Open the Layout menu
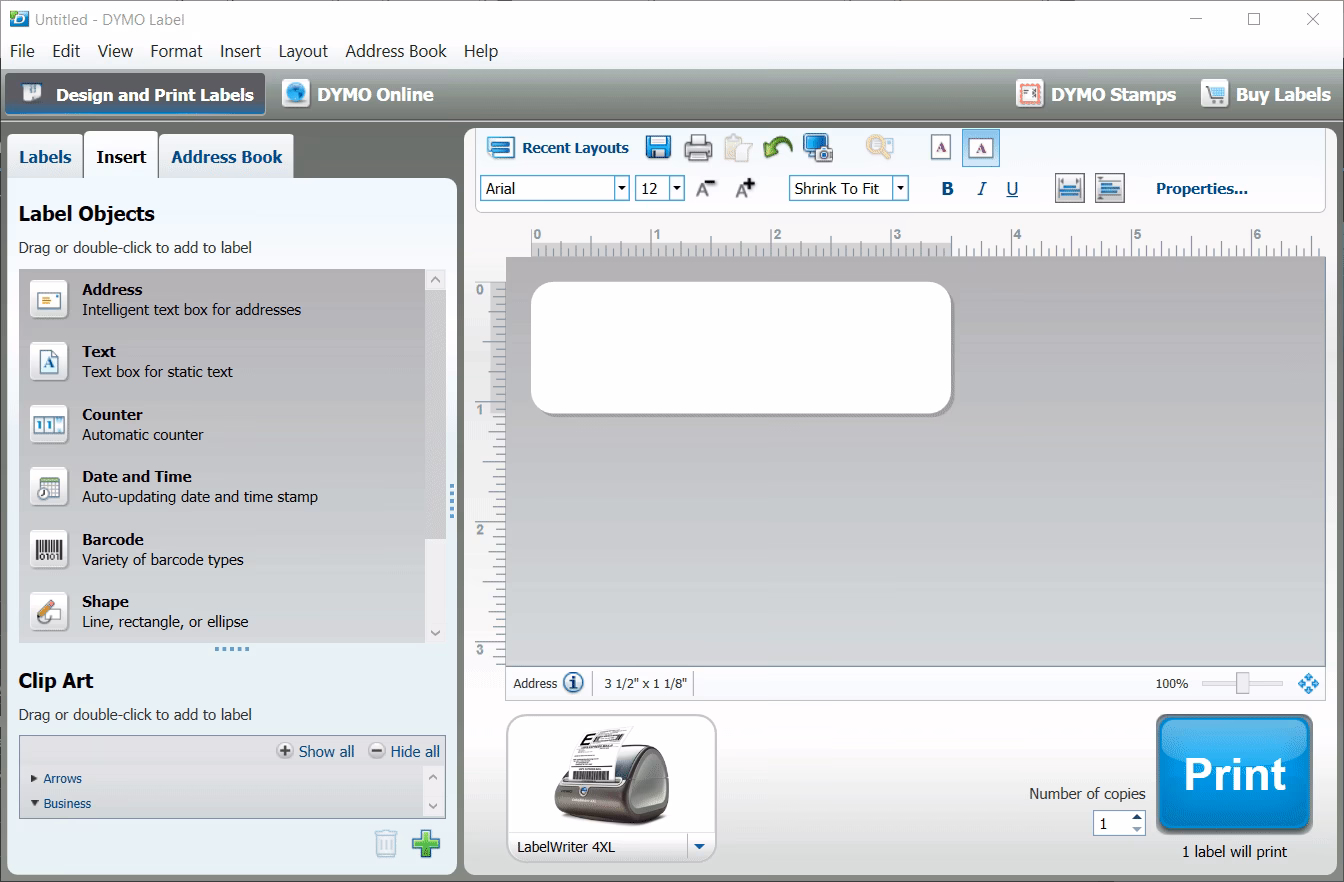This screenshot has height=882, width=1344. tap(303, 51)
